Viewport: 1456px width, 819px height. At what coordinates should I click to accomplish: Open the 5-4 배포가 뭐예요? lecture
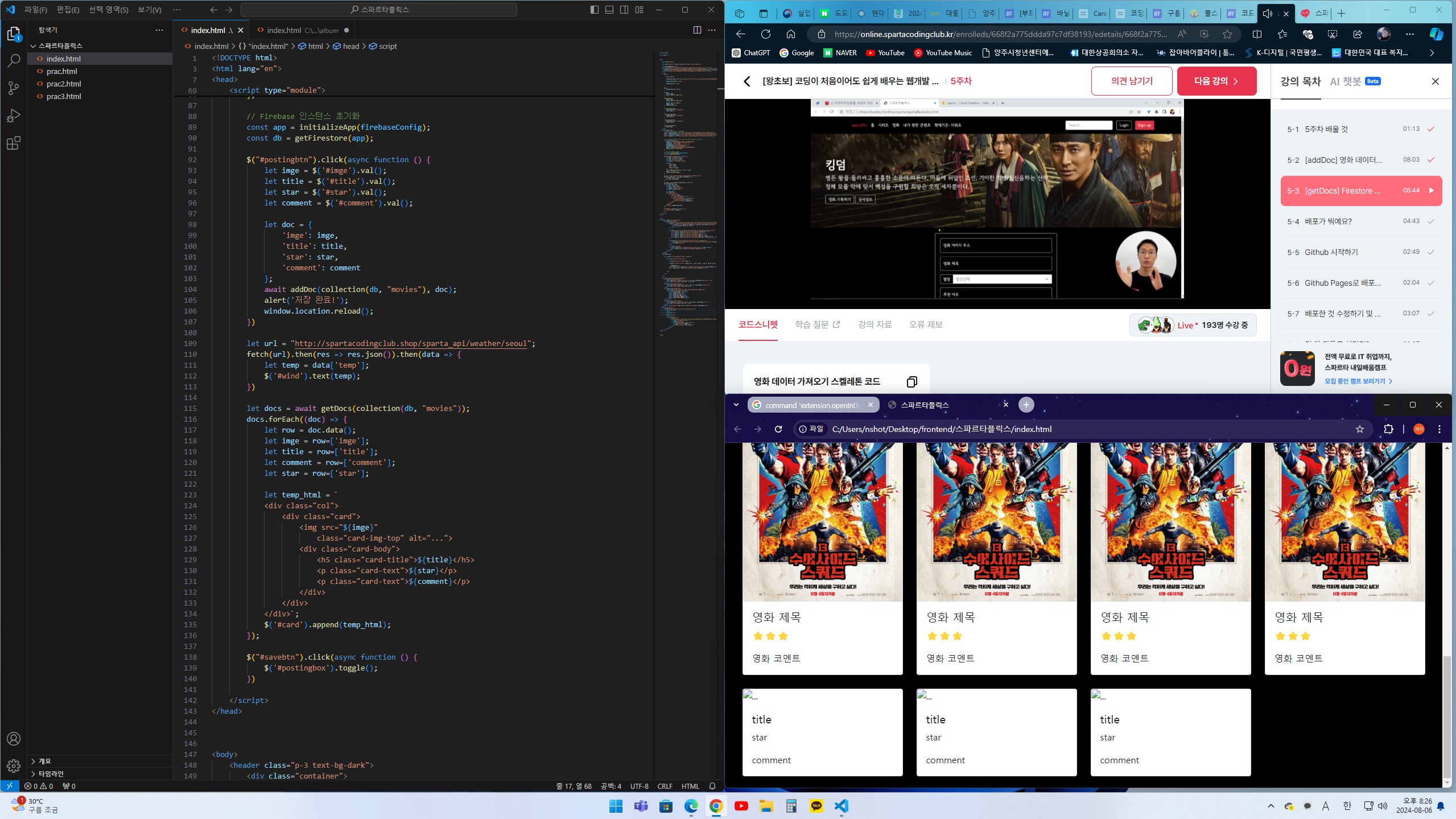[x=1361, y=221]
